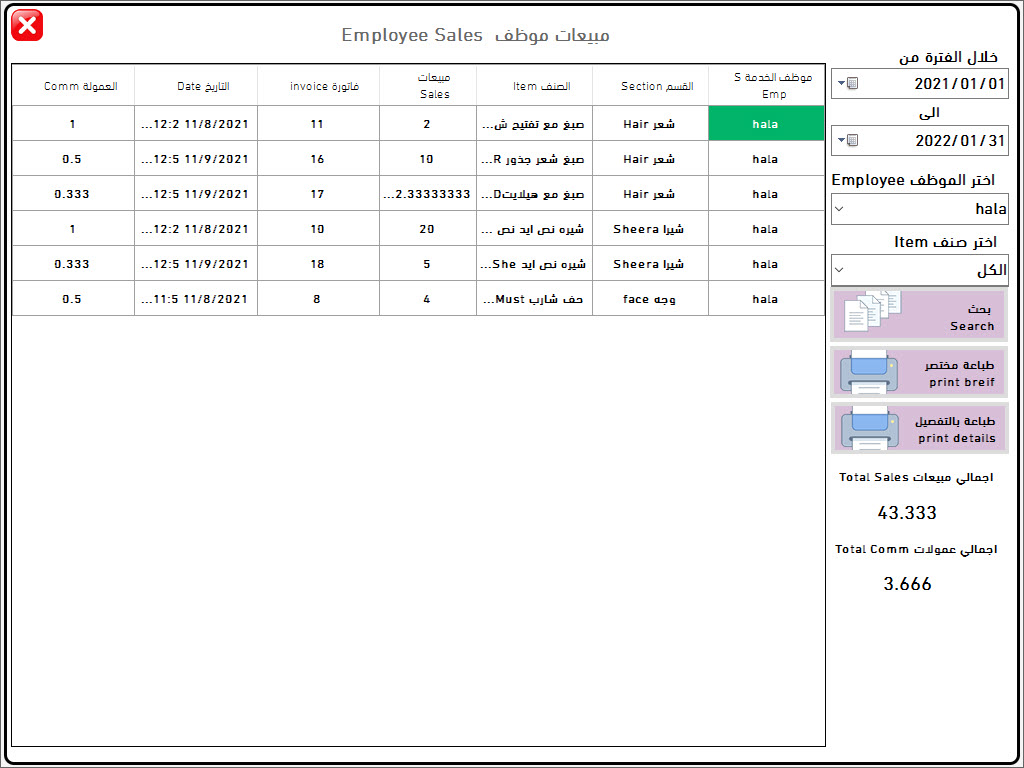Click the Search button with documents icon
Viewport: 1024px width, 768px height.
(x=920, y=316)
